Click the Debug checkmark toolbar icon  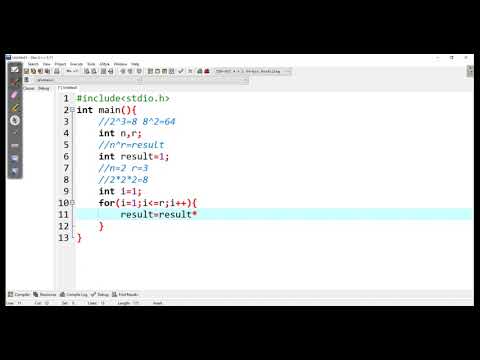coord(181,71)
